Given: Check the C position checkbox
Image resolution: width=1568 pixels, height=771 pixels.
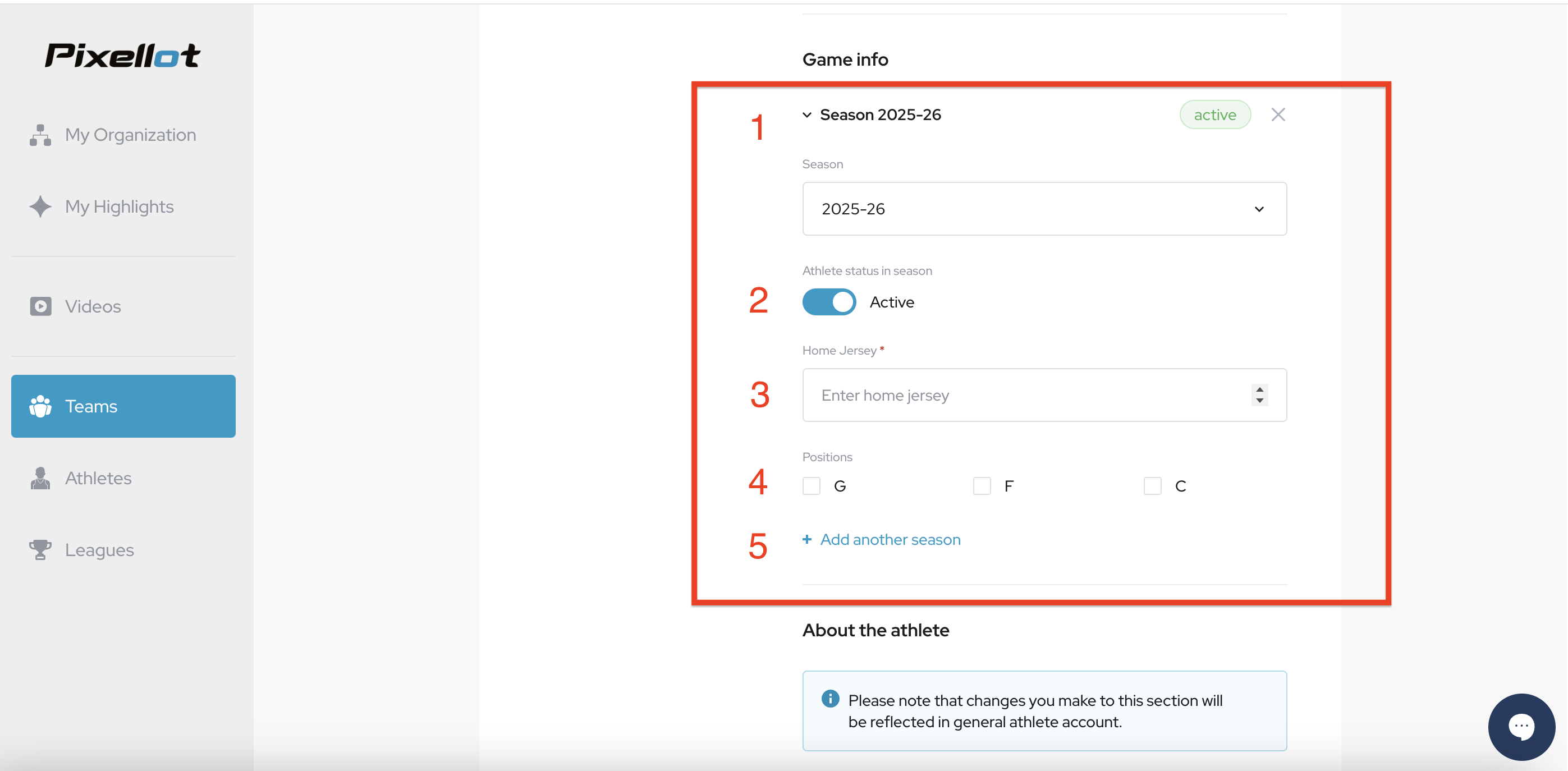Looking at the screenshot, I should (x=1152, y=486).
